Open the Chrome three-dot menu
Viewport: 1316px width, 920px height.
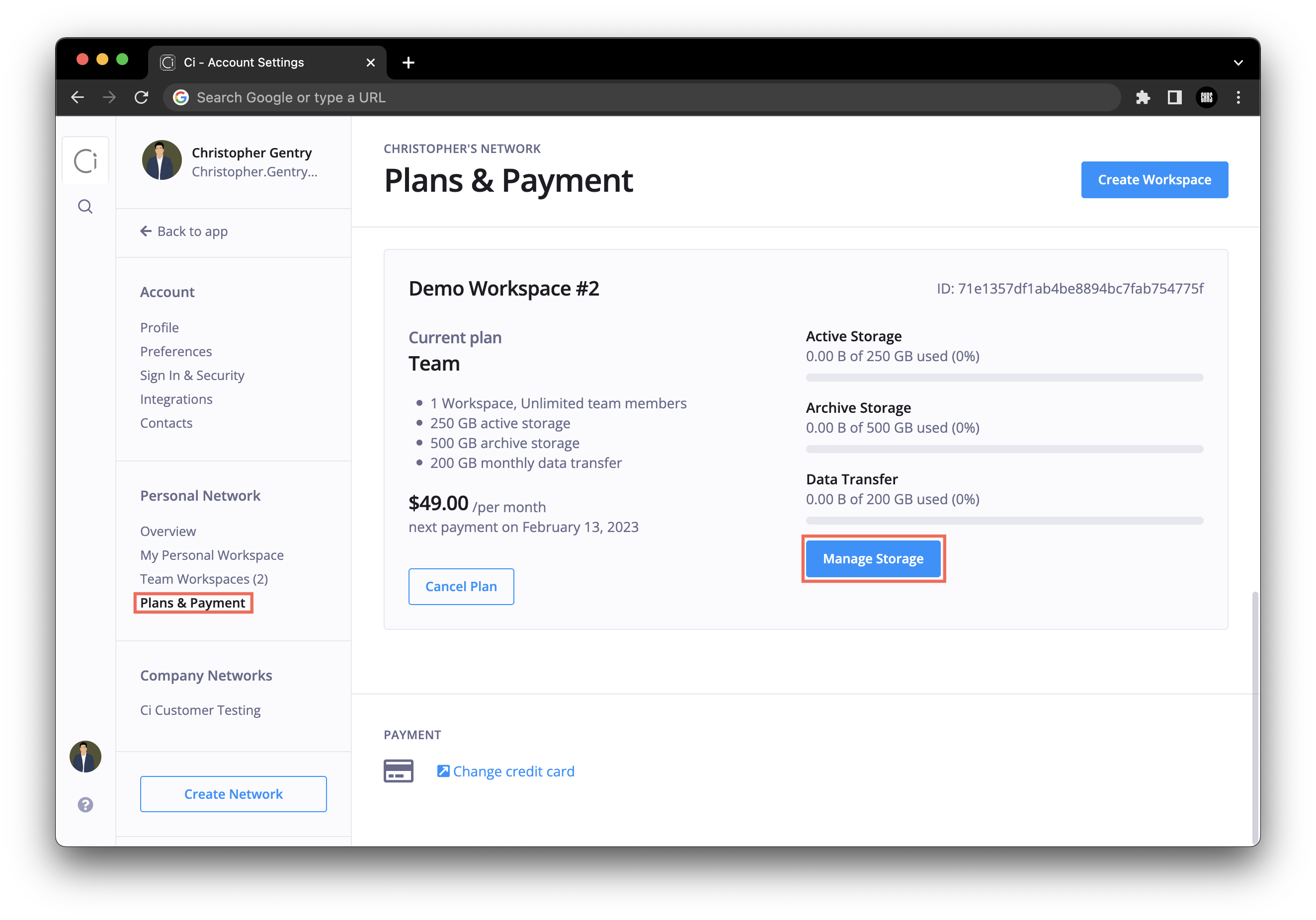pyautogui.click(x=1238, y=97)
